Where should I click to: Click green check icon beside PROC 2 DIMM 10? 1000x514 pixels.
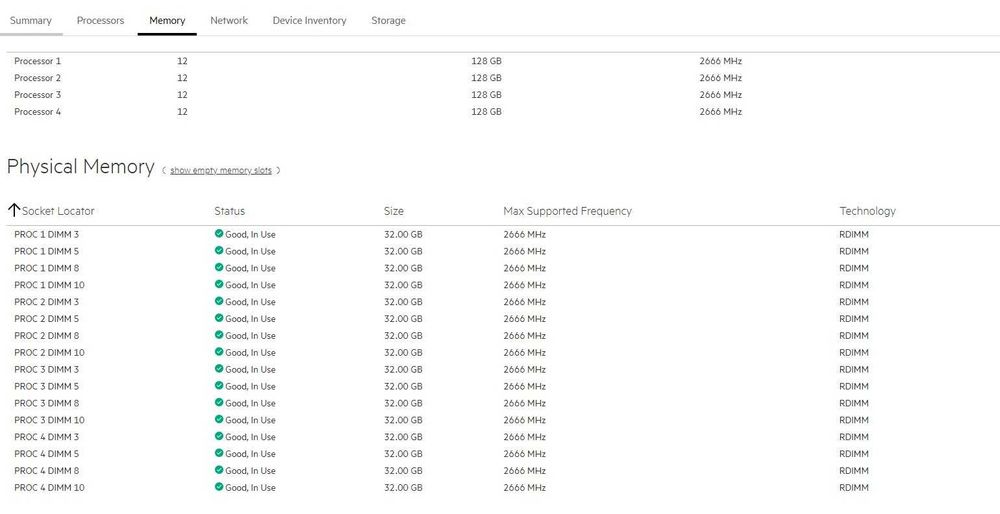coord(219,352)
